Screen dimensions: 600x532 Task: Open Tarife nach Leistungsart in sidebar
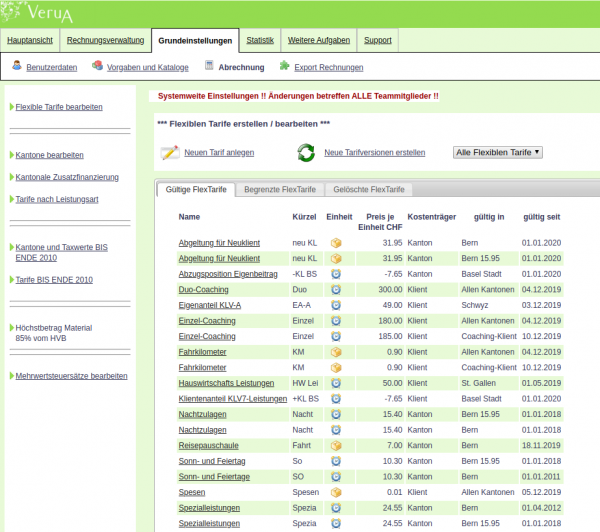[57, 199]
